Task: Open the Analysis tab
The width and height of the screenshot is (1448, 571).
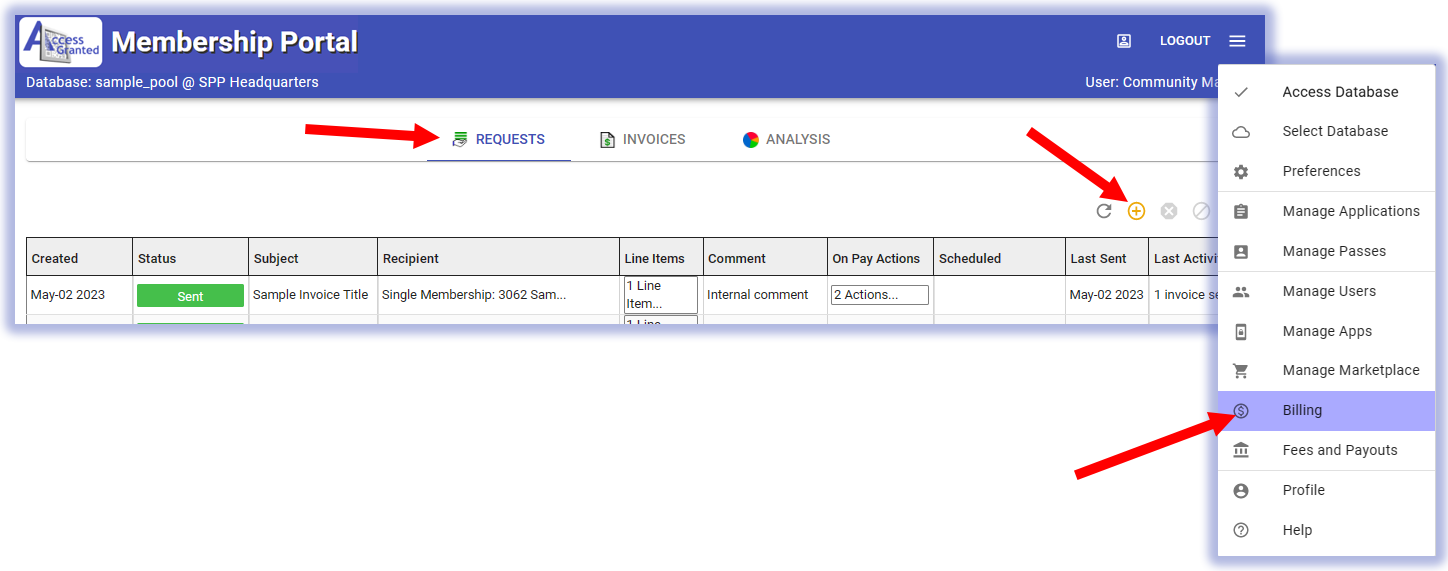Action: click(x=786, y=140)
